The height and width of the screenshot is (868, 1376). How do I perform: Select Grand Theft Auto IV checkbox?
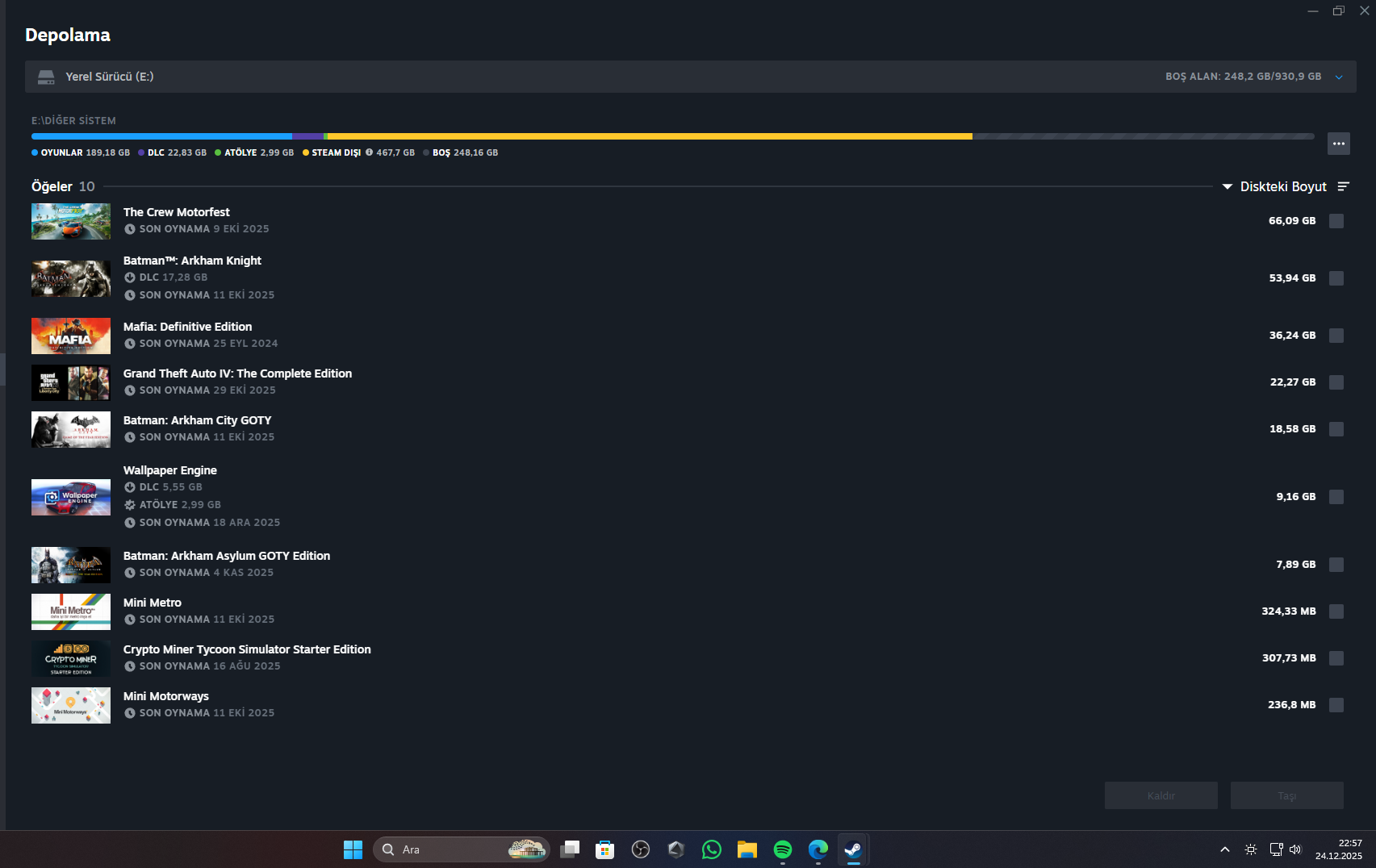(x=1336, y=382)
